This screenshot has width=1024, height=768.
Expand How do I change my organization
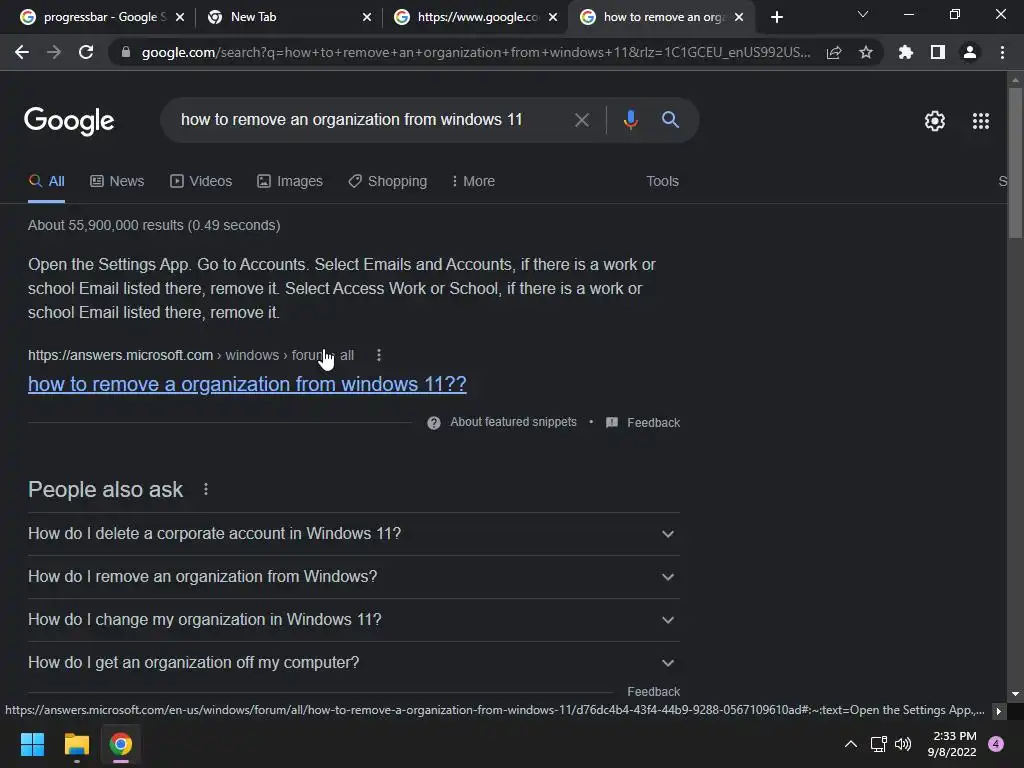pyautogui.click(x=353, y=620)
